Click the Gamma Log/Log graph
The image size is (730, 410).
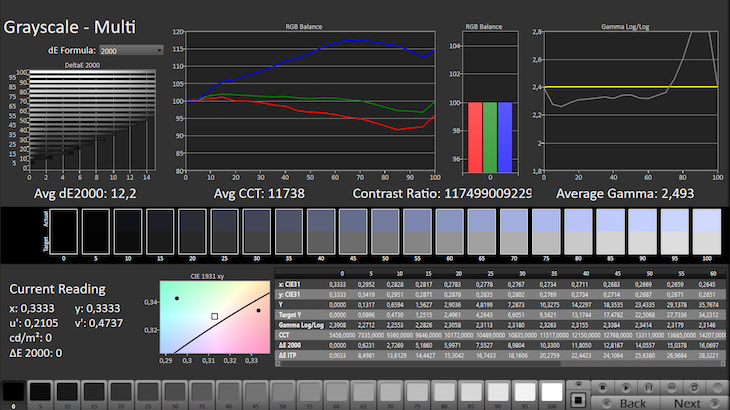629,100
